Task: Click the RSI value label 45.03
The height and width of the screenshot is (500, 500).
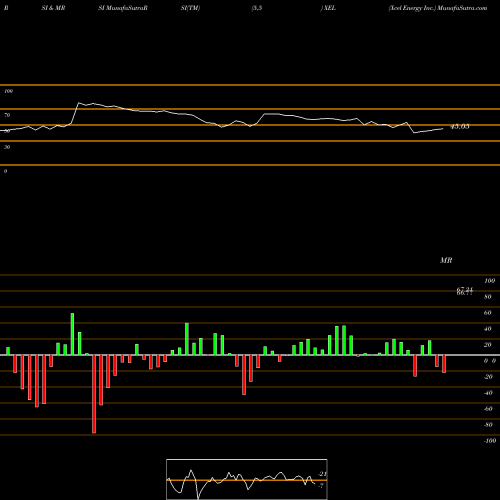Action: 460,127
